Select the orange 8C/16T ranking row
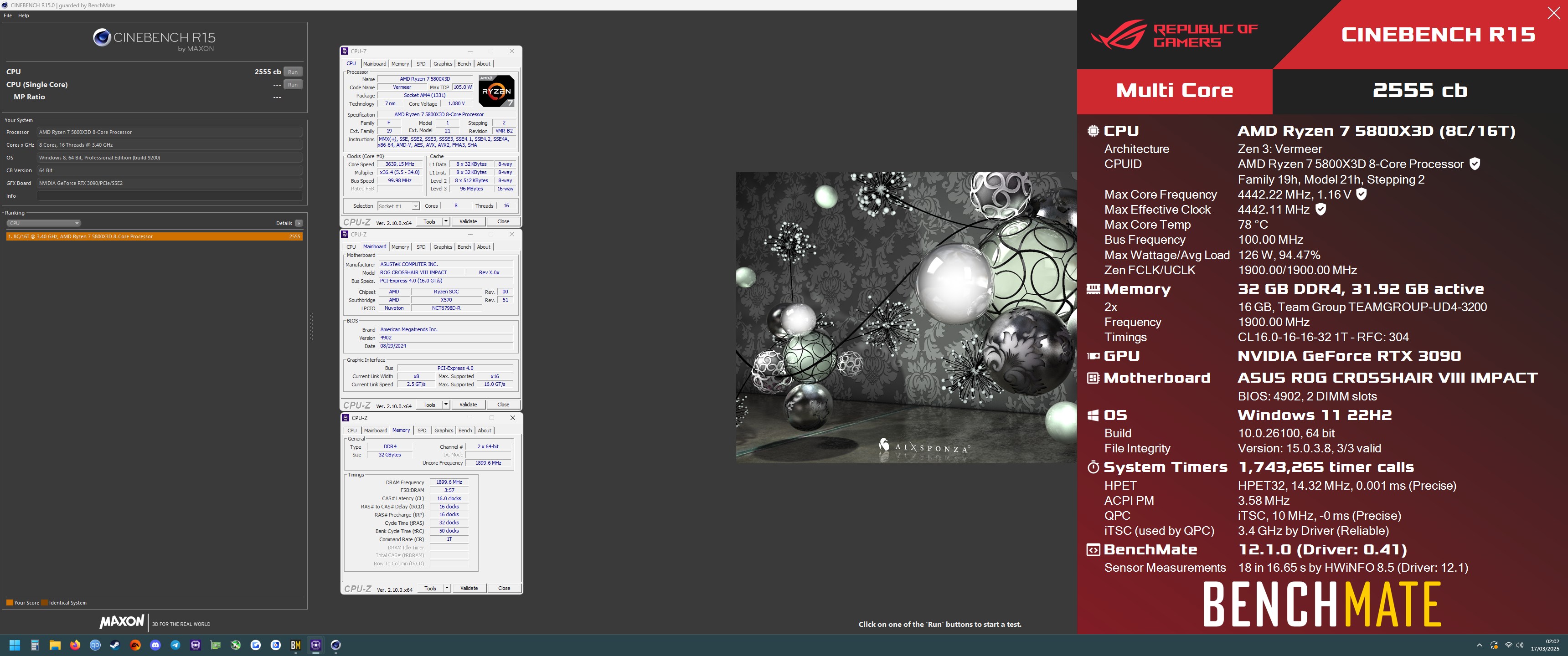1568x656 pixels. click(x=154, y=237)
